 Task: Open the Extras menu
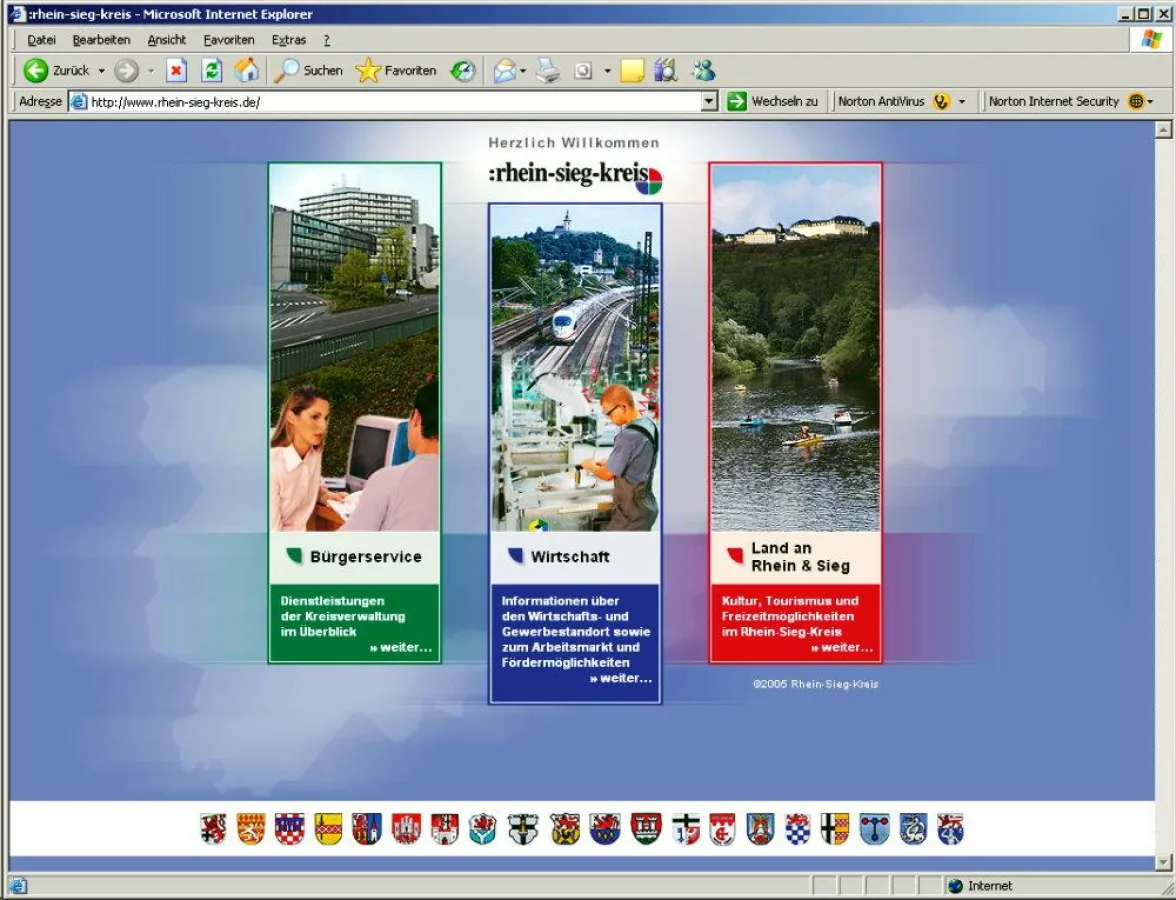(289, 40)
